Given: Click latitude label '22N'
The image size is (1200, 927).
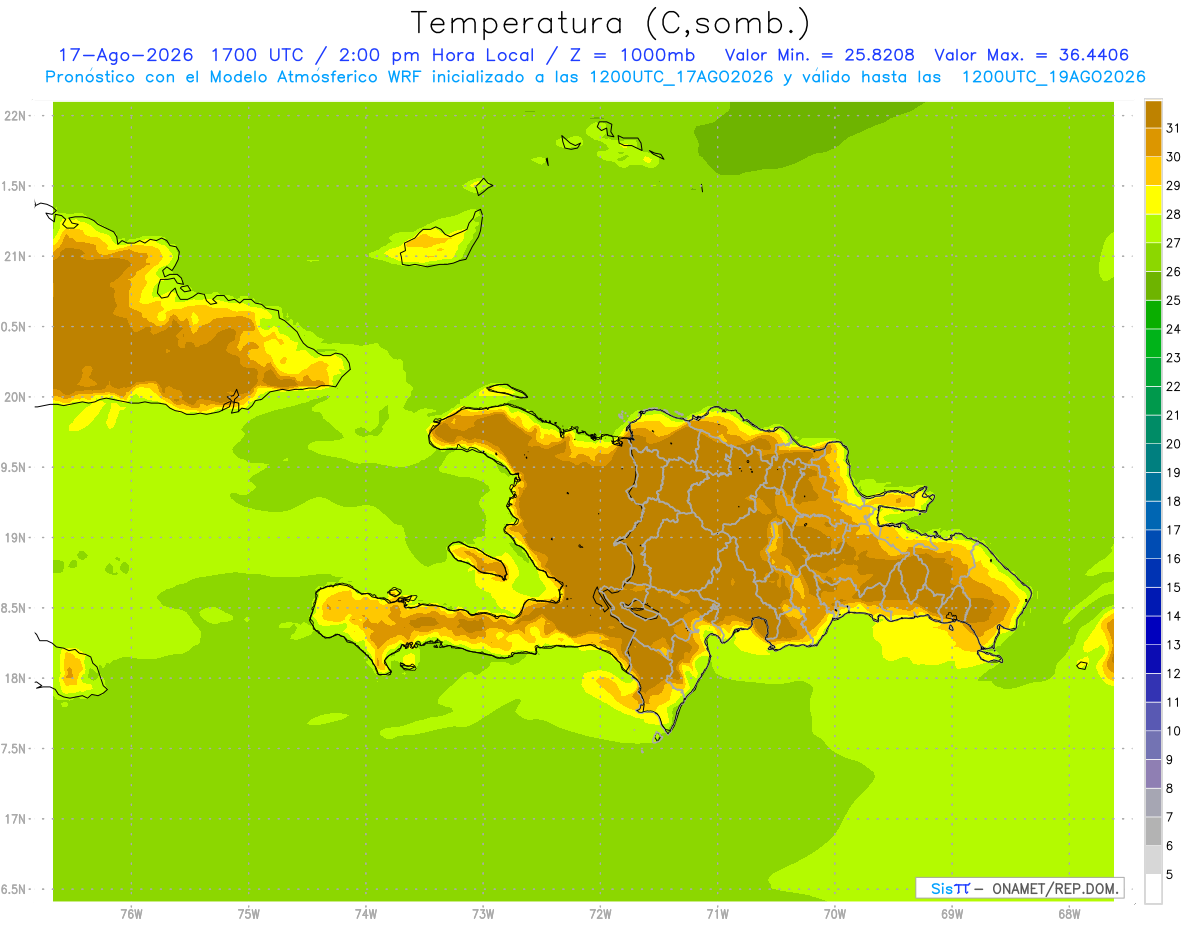Looking at the screenshot, I should point(16,116).
